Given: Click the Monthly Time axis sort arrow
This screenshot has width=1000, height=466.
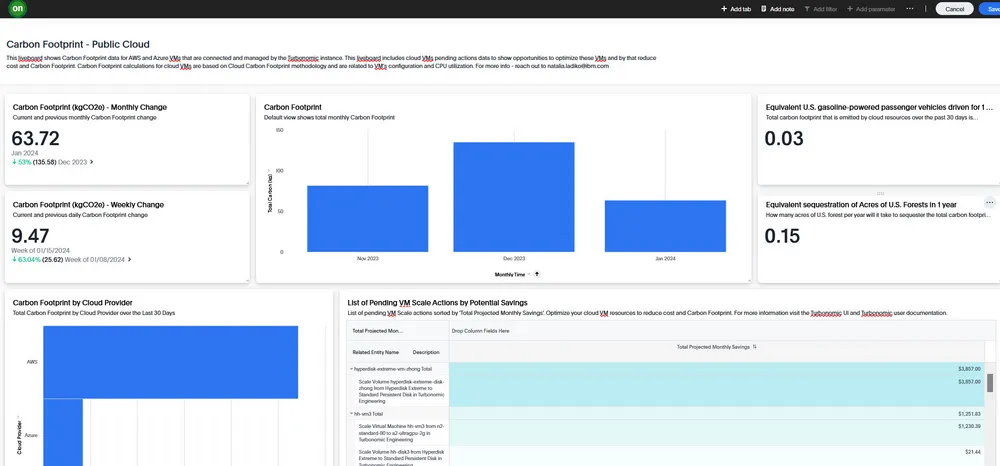Looking at the screenshot, I should point(537,273).
